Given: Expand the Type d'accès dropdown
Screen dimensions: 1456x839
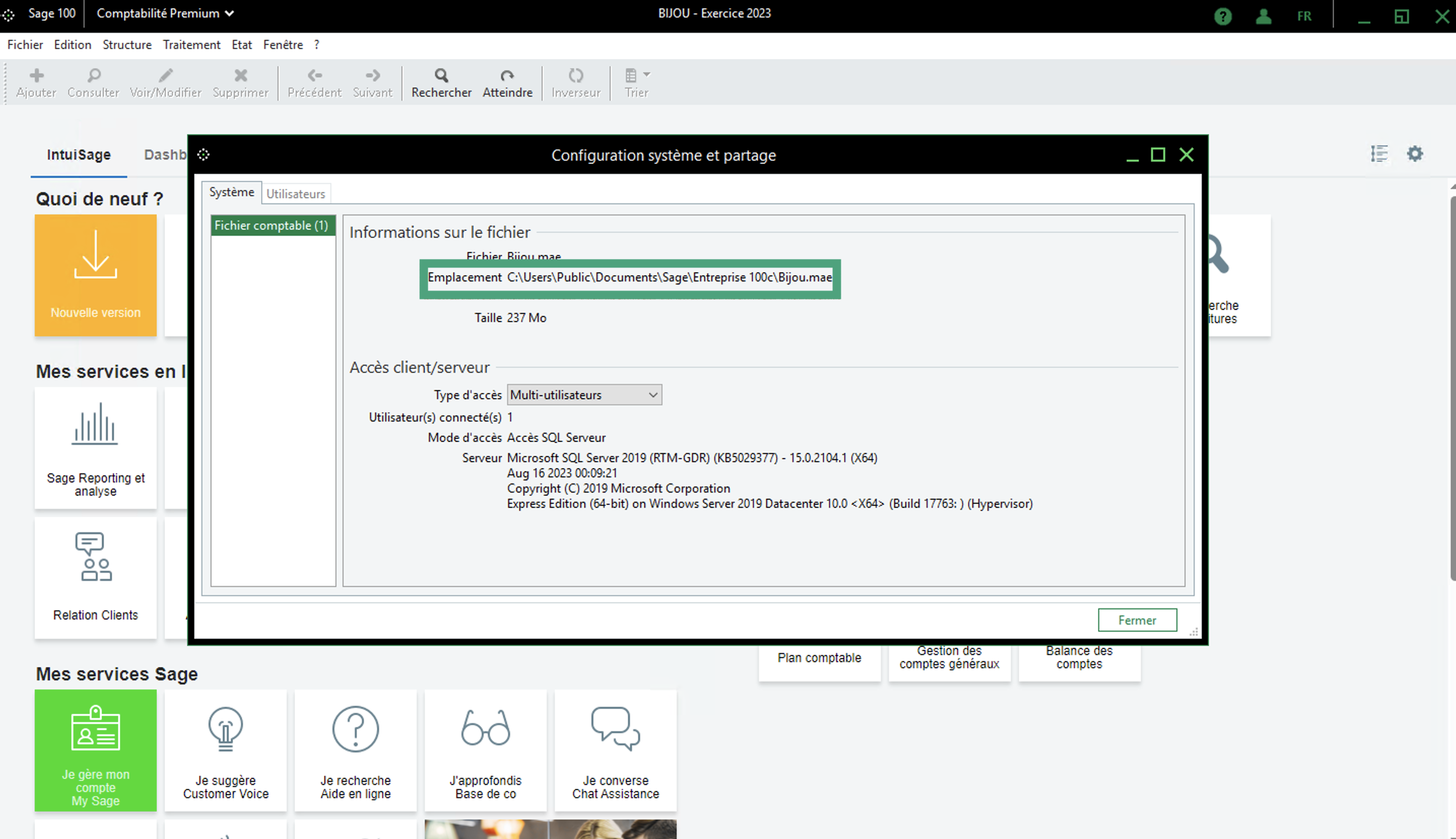Looking at the screenshot, I should [652, 395].
